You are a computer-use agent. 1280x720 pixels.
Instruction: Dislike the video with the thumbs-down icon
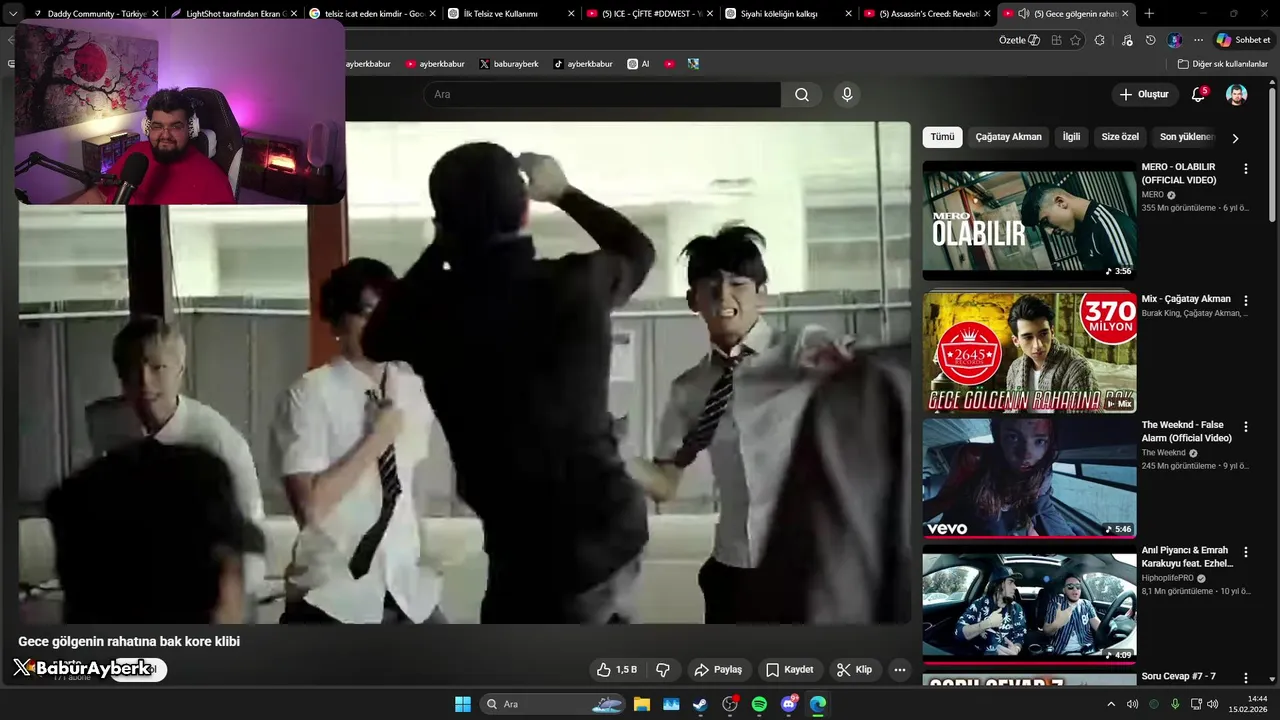pyautogui.click(x=662, y=670)
